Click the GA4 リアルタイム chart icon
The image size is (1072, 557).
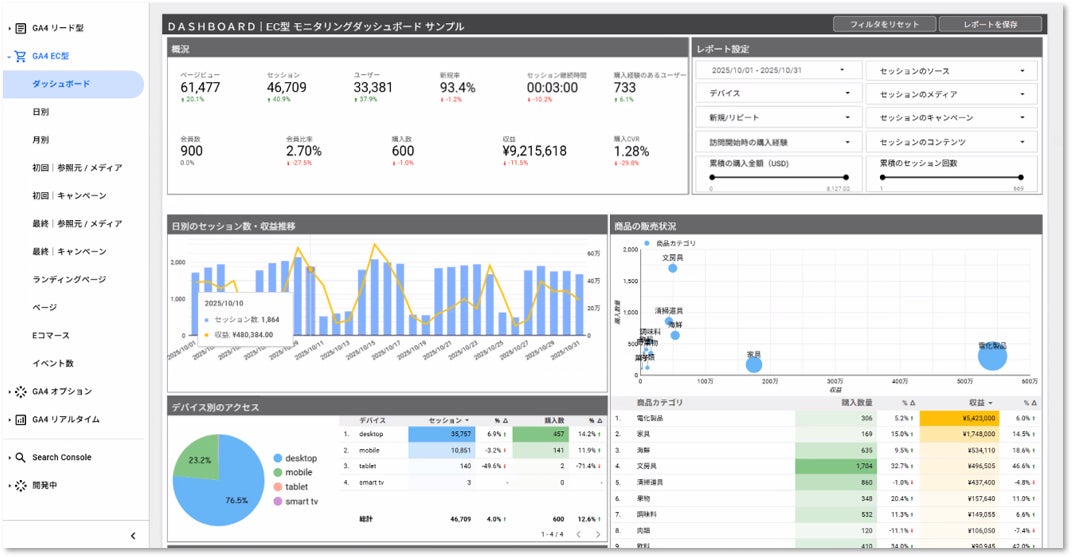tap(21, 420)
